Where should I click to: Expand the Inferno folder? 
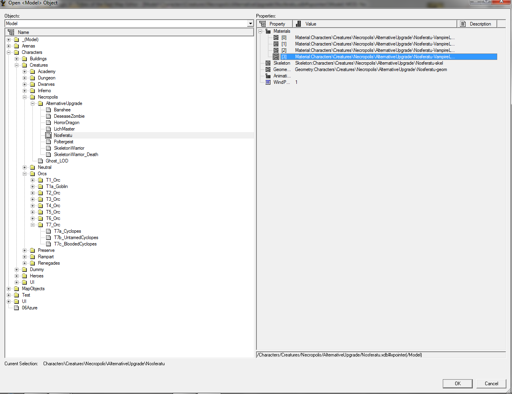(25, 91)
